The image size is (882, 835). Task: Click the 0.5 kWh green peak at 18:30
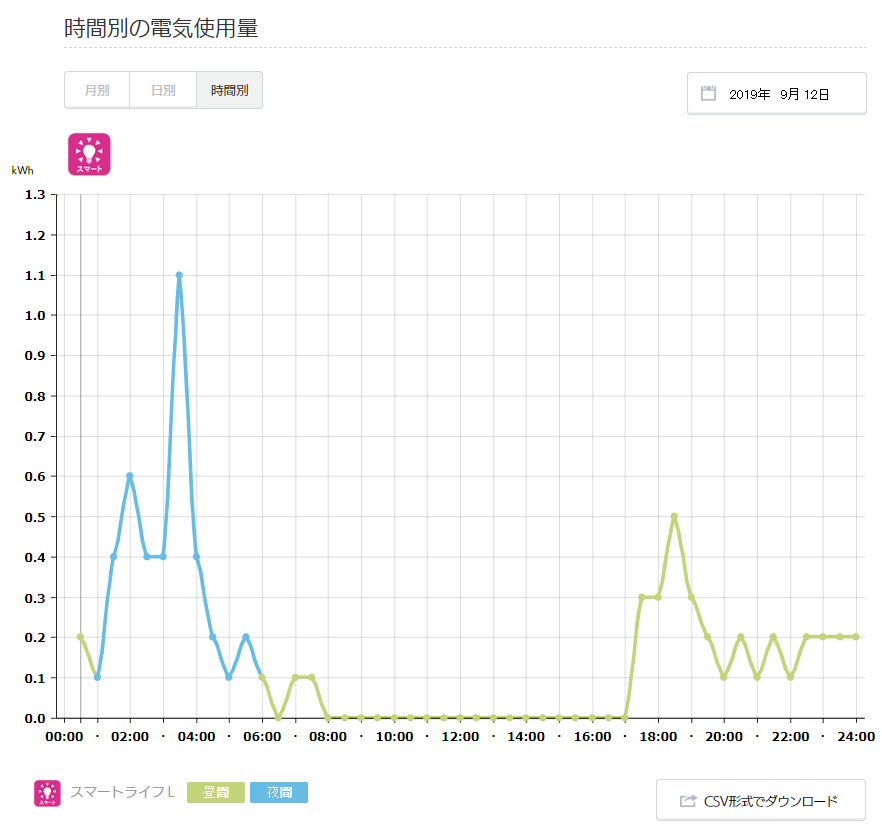point(674,516)
